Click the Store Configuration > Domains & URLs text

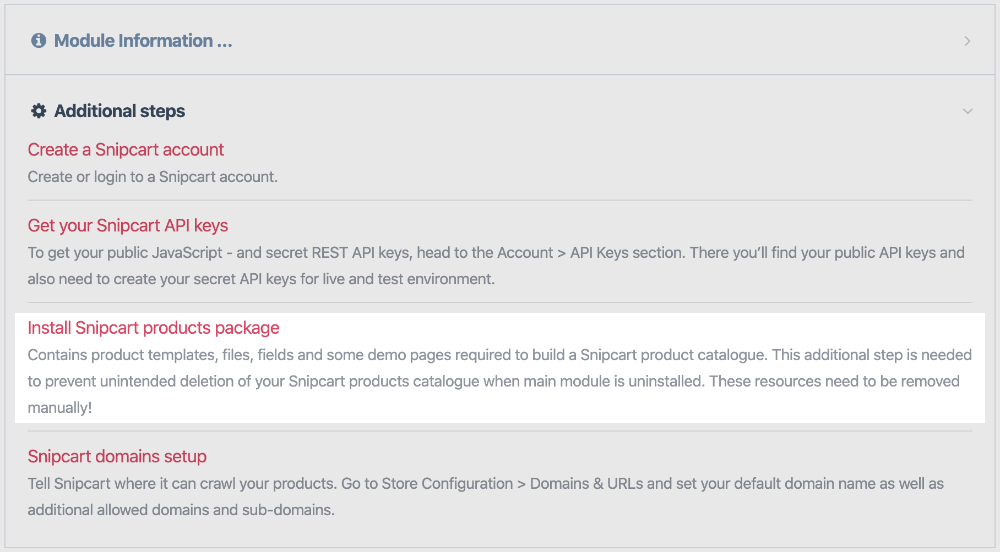tap(512, 484)
